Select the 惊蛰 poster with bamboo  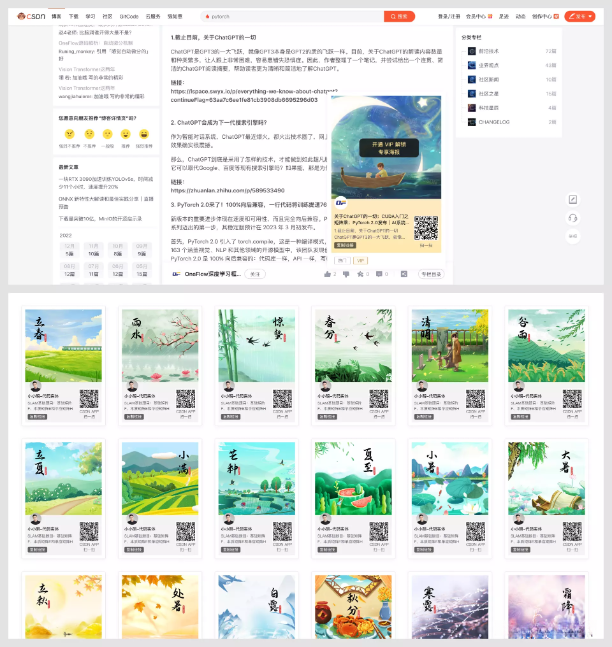(x=257, y=366)
